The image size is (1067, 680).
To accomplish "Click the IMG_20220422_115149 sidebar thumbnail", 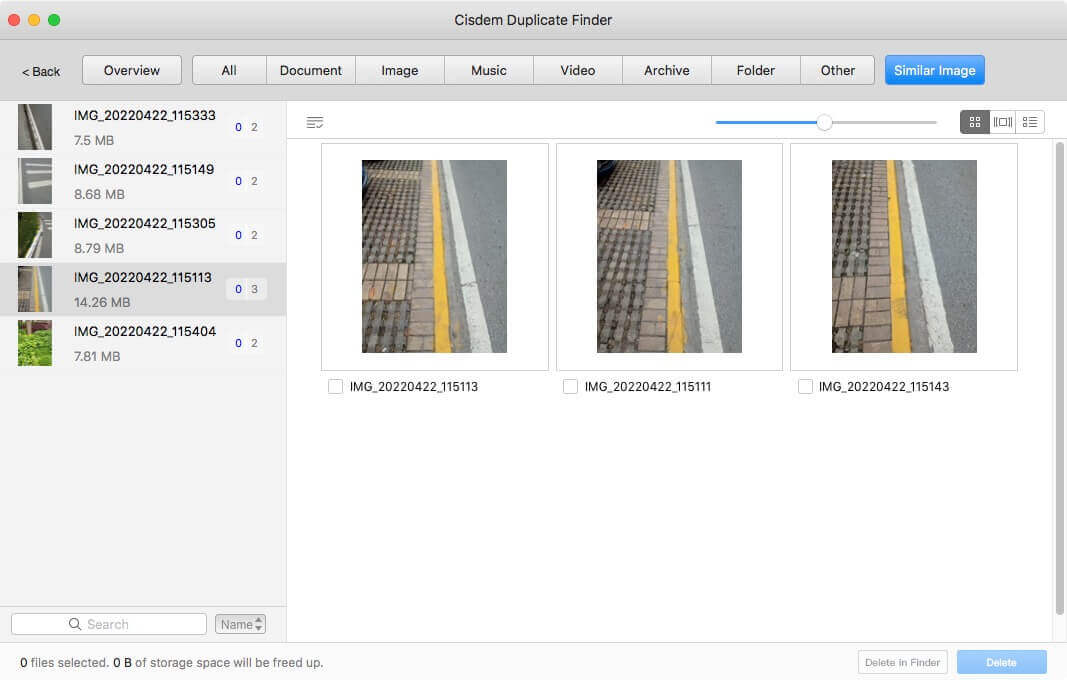I will point(34,181).
